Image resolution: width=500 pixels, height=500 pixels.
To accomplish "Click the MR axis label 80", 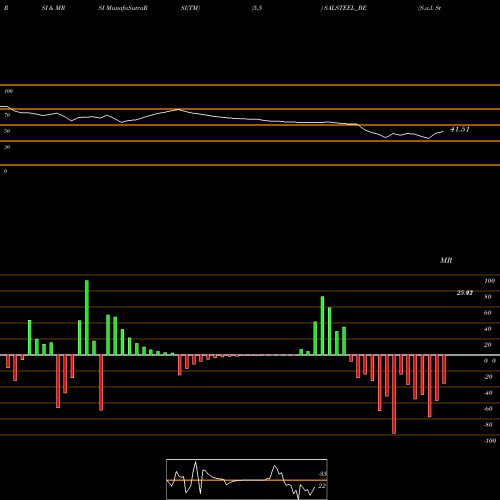I will point(488,297).
